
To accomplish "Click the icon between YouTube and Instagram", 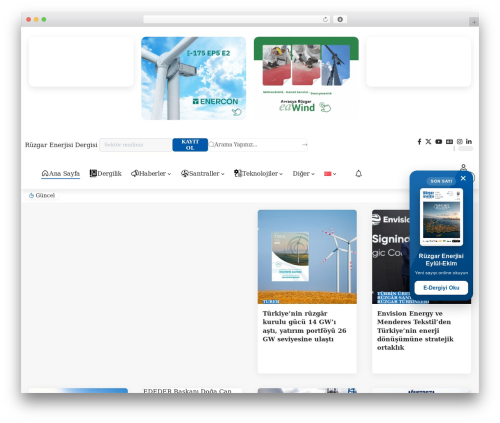I will (x=449, y=142).
